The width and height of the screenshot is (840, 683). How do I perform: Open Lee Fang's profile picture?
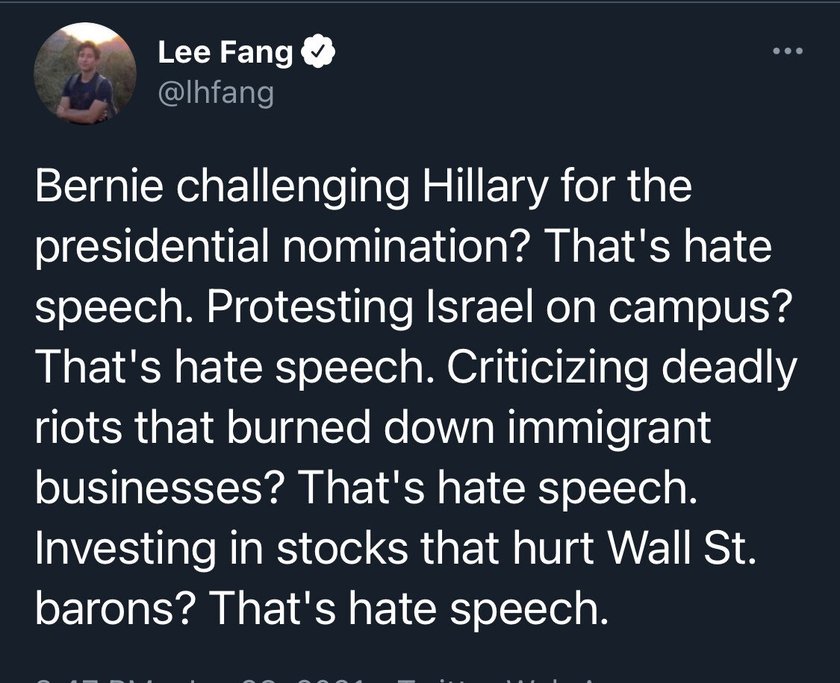[85, 73]
